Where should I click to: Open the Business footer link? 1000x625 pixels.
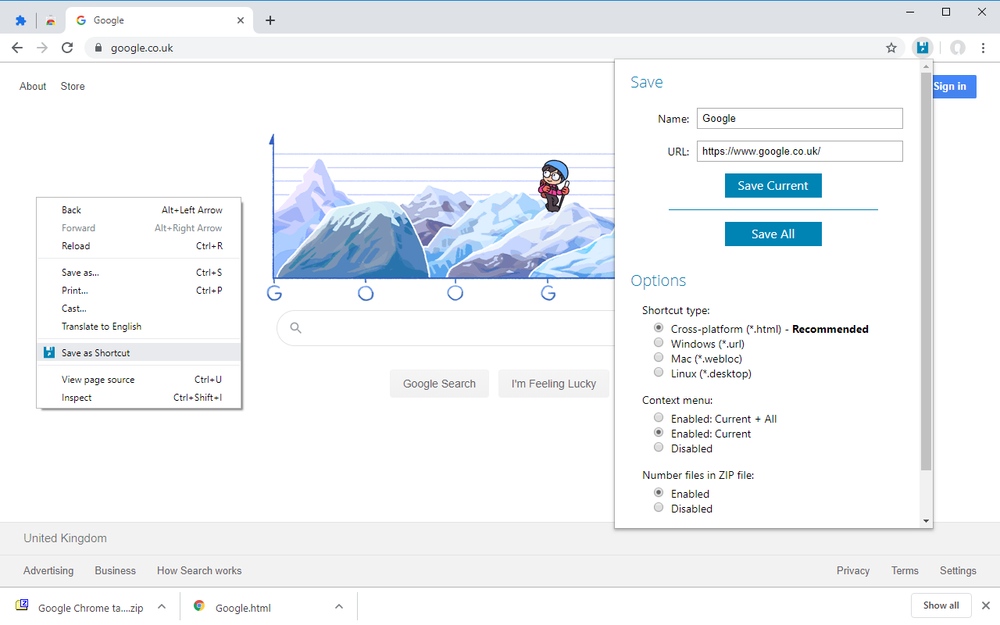115,571
